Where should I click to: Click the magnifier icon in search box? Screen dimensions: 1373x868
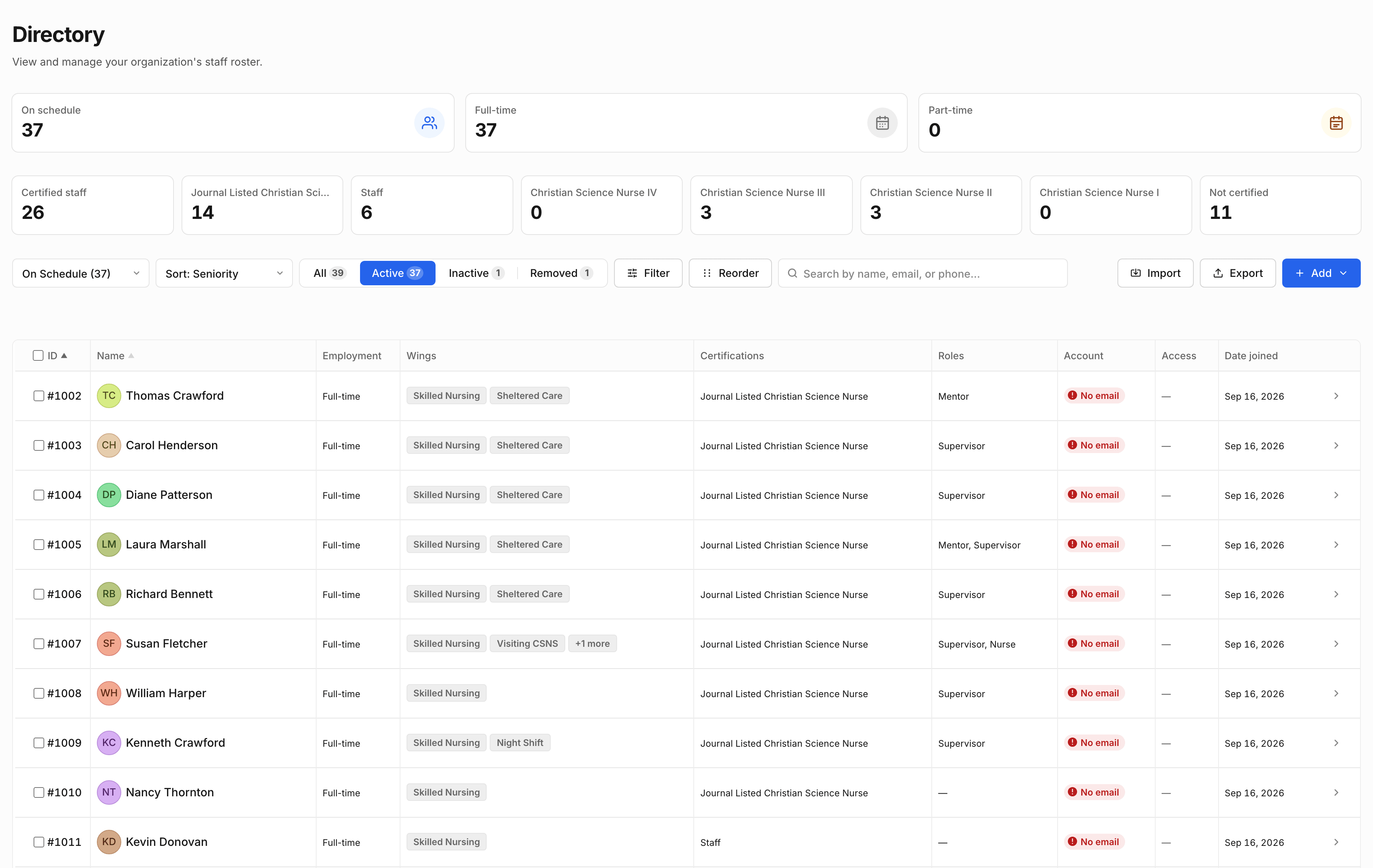click(792, 274)
